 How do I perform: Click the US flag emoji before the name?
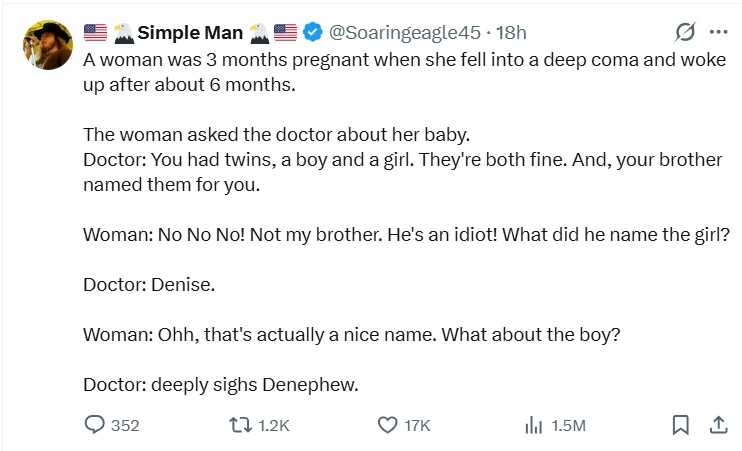tap(95, 33)
